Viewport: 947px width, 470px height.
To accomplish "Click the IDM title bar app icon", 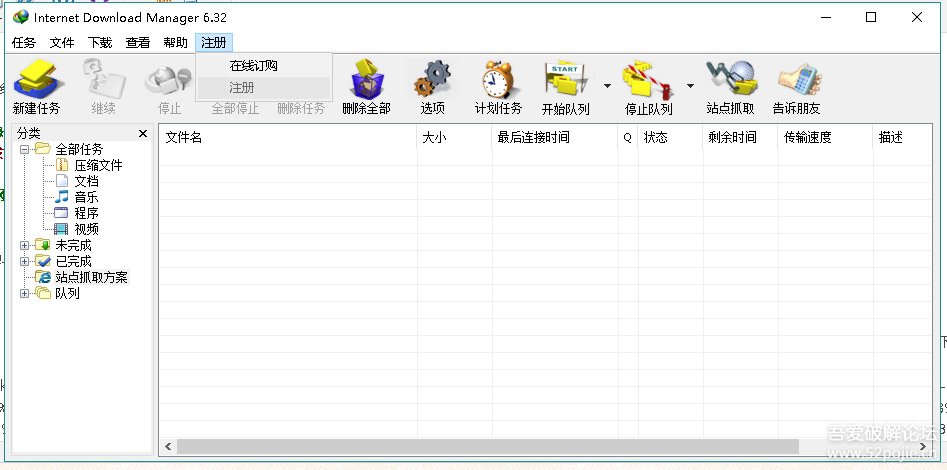I will point(21,18).
